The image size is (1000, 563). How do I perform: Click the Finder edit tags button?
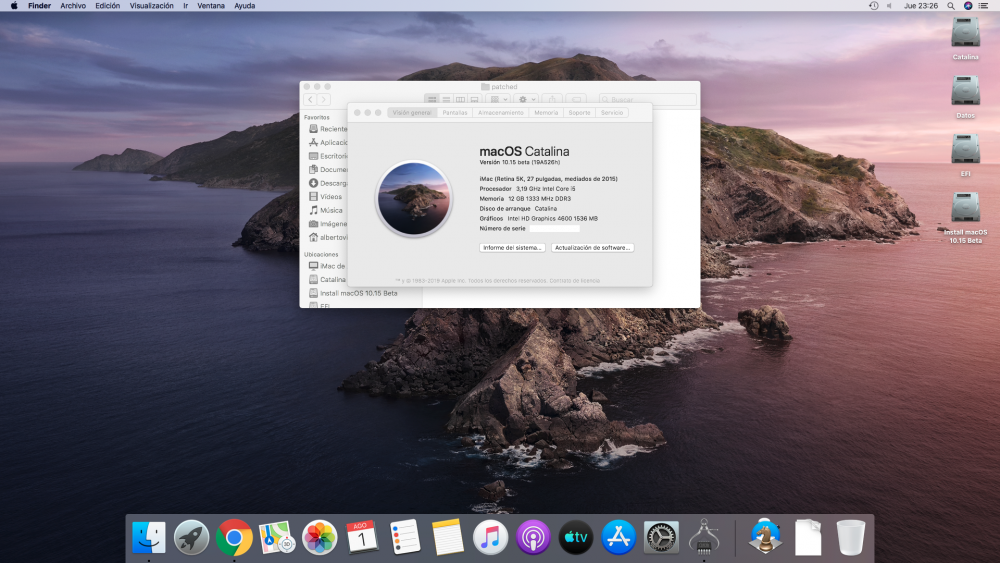click(576, 99)
